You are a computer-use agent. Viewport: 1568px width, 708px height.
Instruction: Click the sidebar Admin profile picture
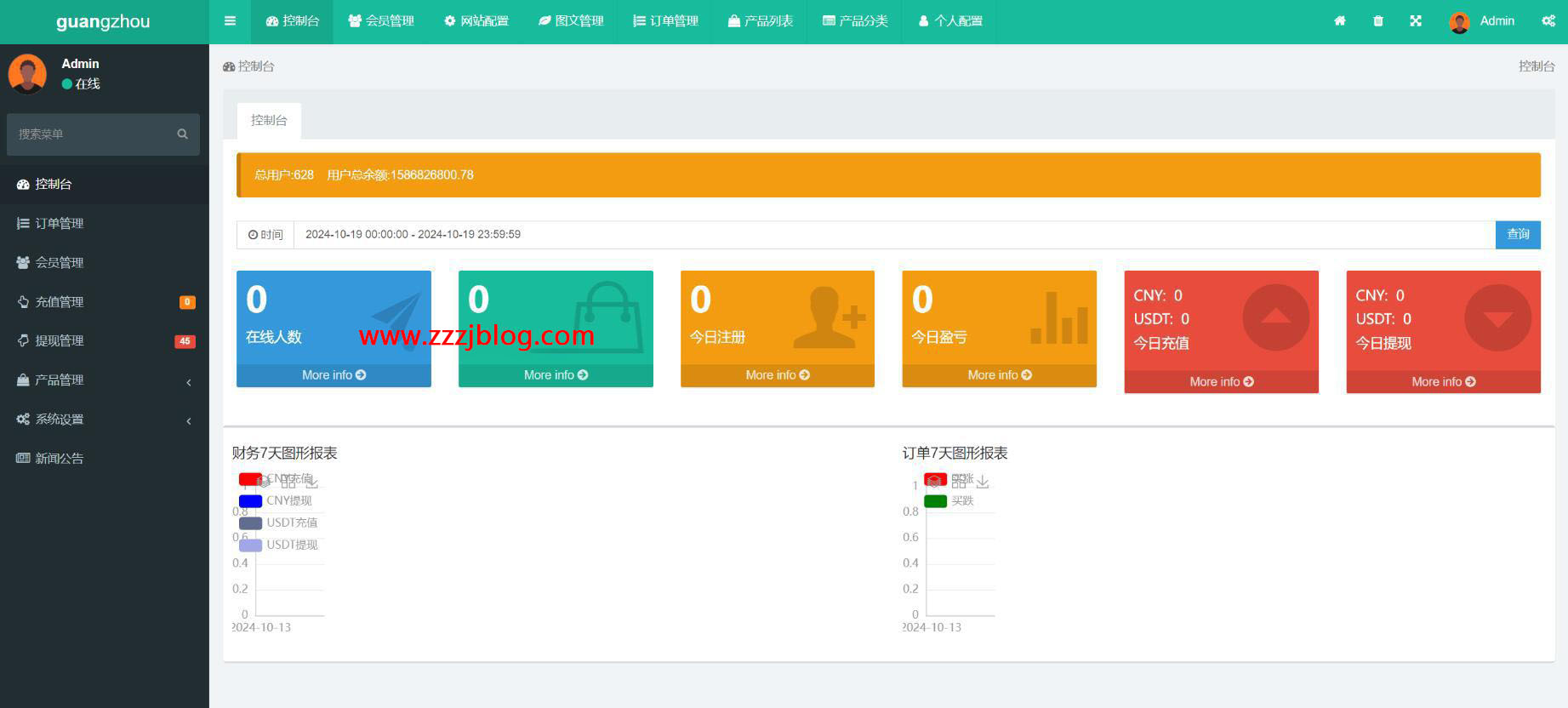click(27, 73)
